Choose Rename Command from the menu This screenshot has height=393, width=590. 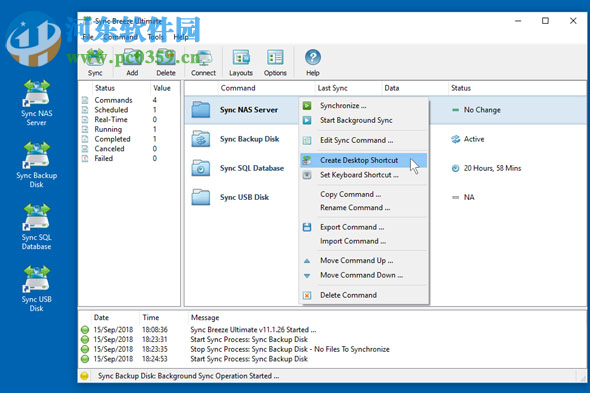[x=364, y=208]
